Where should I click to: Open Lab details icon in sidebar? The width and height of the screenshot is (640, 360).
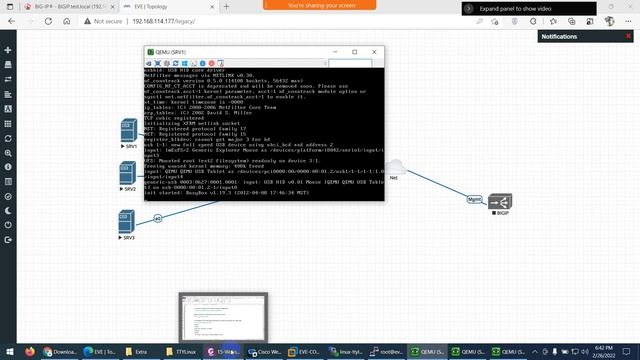[8, 182]
